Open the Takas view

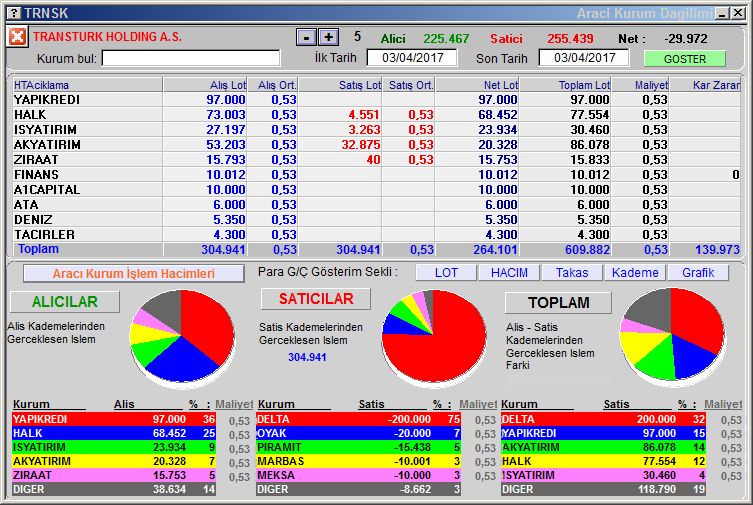click(x=572, y=273)
